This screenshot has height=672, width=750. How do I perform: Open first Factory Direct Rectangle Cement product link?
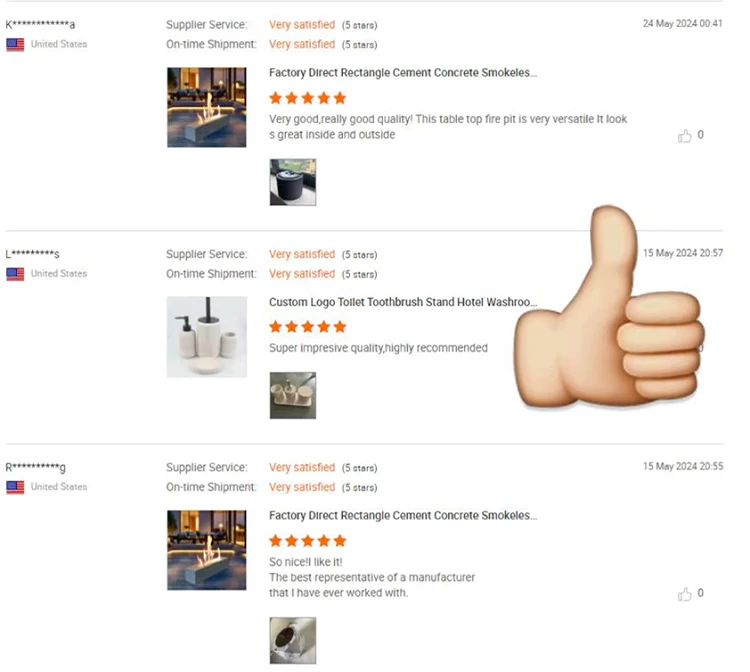tap(403, 73)
